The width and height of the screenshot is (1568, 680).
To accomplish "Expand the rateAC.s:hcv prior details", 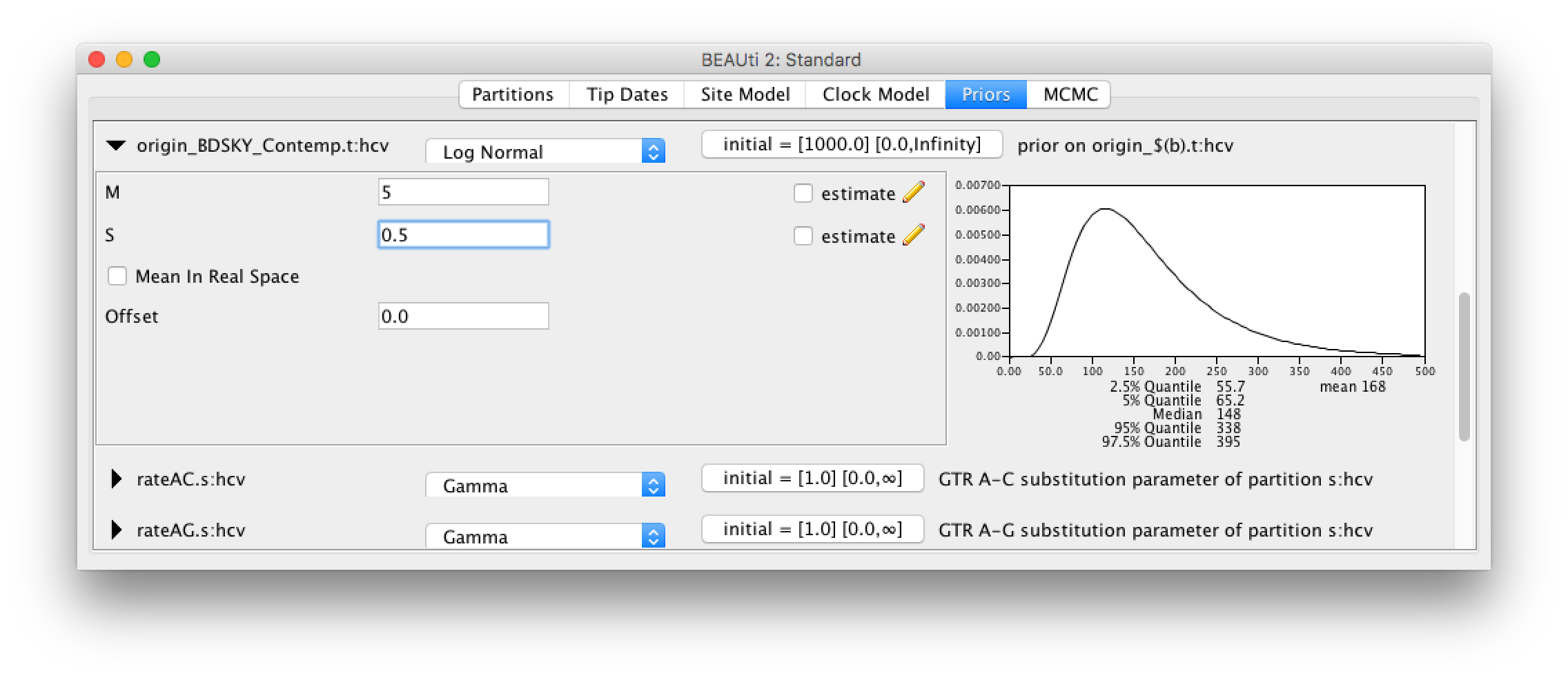I will click(116, 479).
